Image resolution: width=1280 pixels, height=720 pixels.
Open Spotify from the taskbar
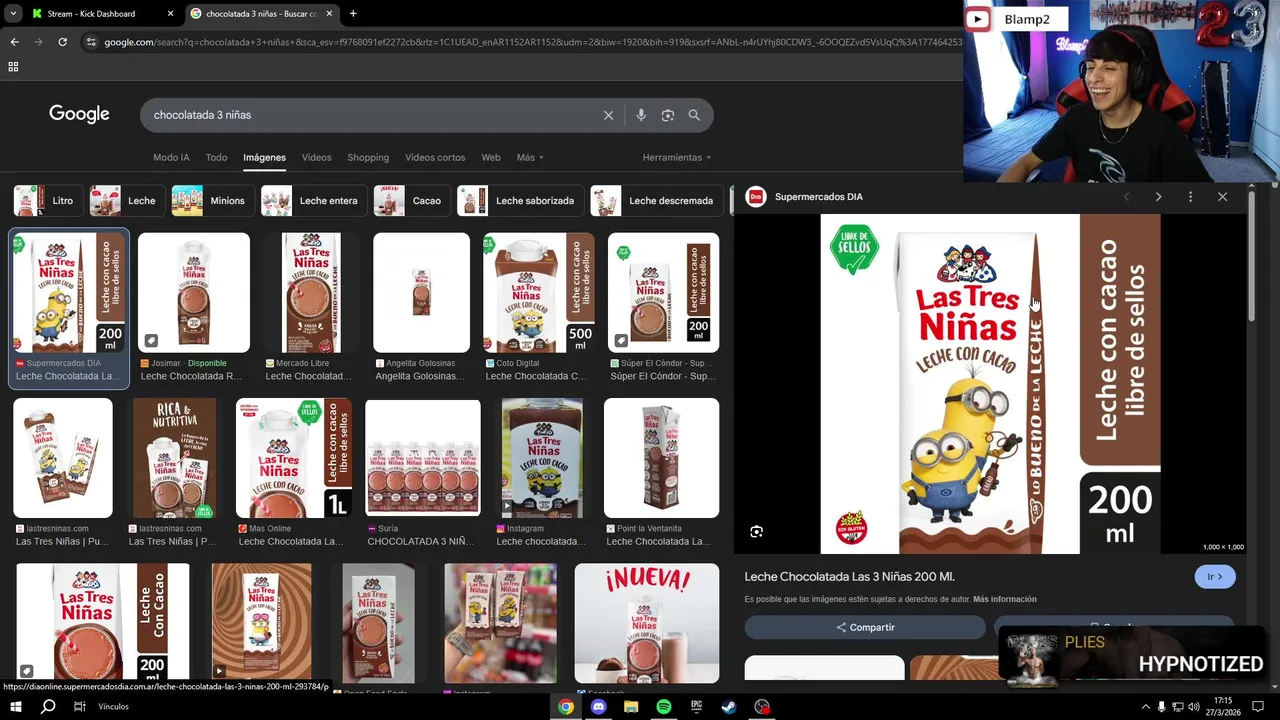664,707
